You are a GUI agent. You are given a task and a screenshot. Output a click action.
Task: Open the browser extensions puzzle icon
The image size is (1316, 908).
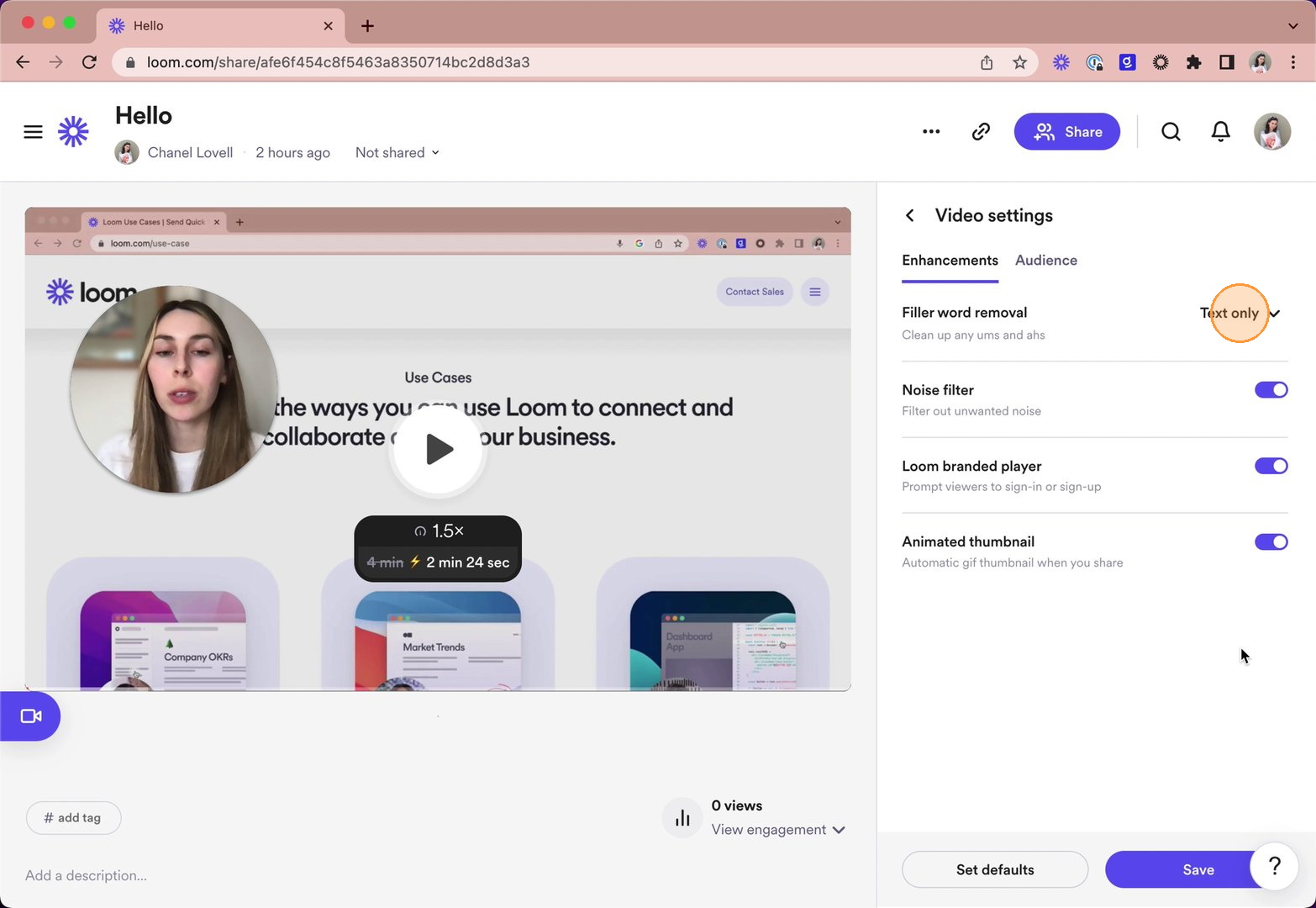1193,62
